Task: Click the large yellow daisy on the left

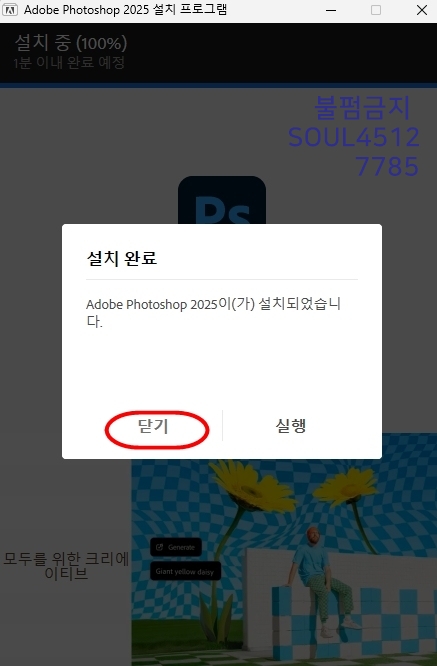Action: (252, 486)
